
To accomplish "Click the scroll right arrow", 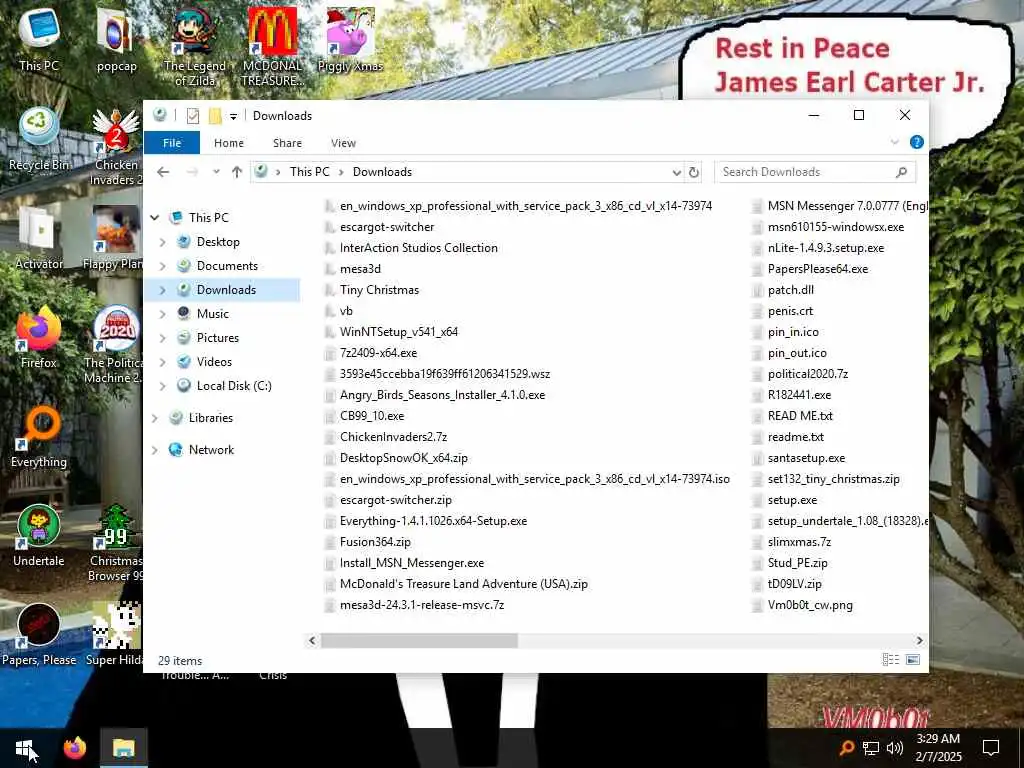I will tap(920, 641).
